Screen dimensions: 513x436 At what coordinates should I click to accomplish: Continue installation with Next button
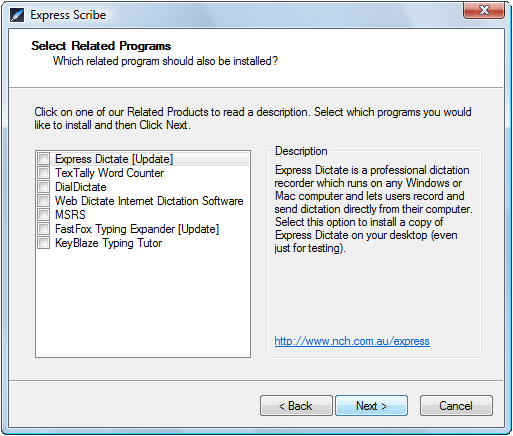pos(371,406)
